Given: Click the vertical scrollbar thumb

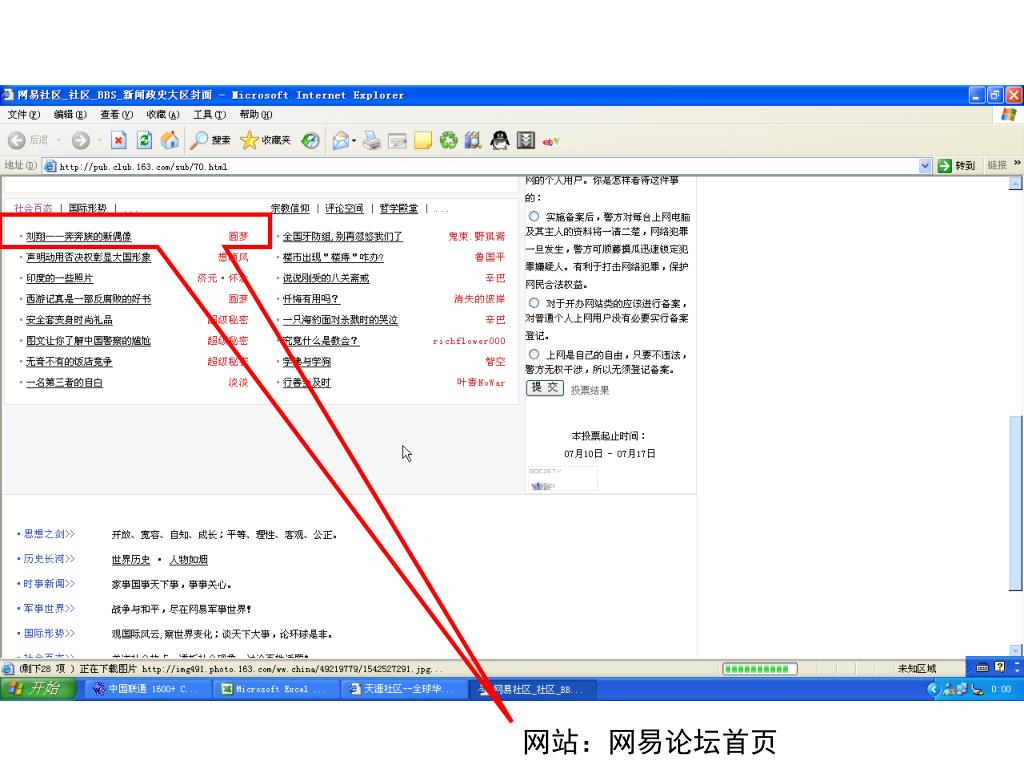Looking at the screenshot, I should click(1016, 502).
